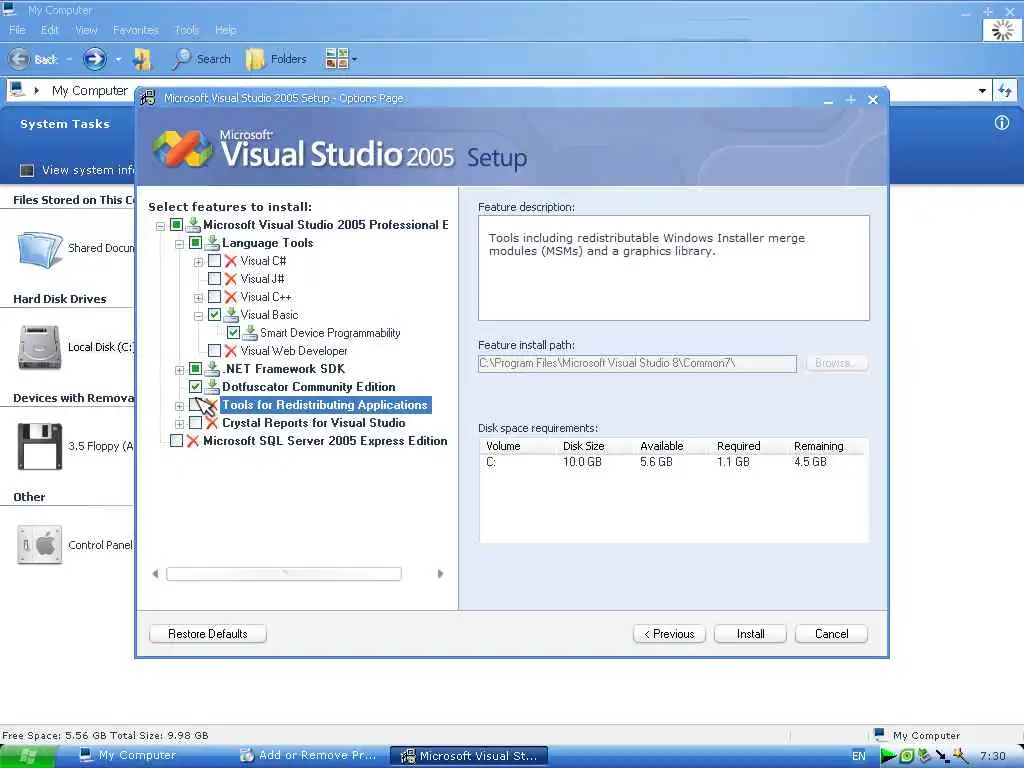Expand the .NET Framework SDK node
This screenshot has height=768, width=1024.
tap(179, 370)
